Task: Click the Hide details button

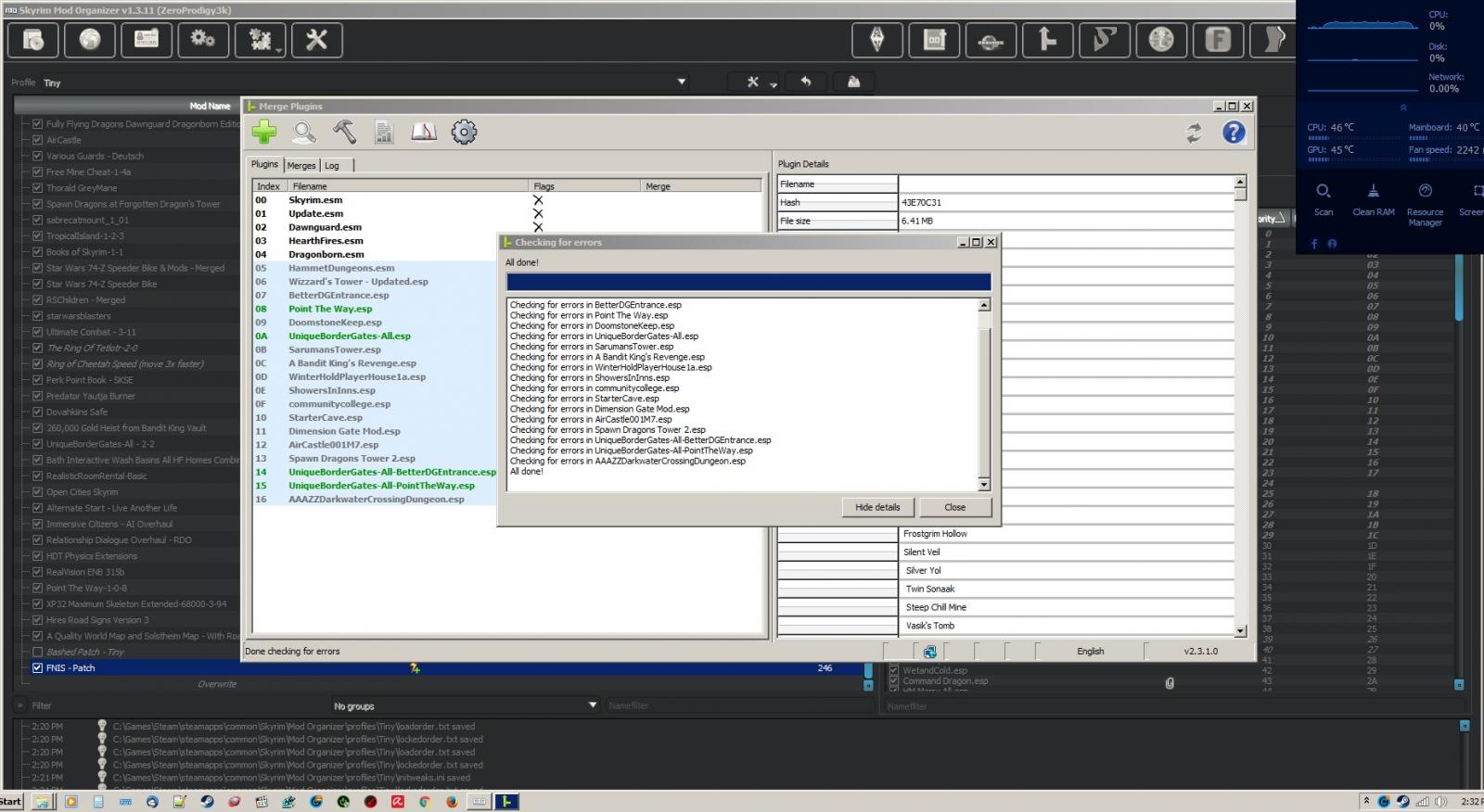Action: [x=877, y=507]
